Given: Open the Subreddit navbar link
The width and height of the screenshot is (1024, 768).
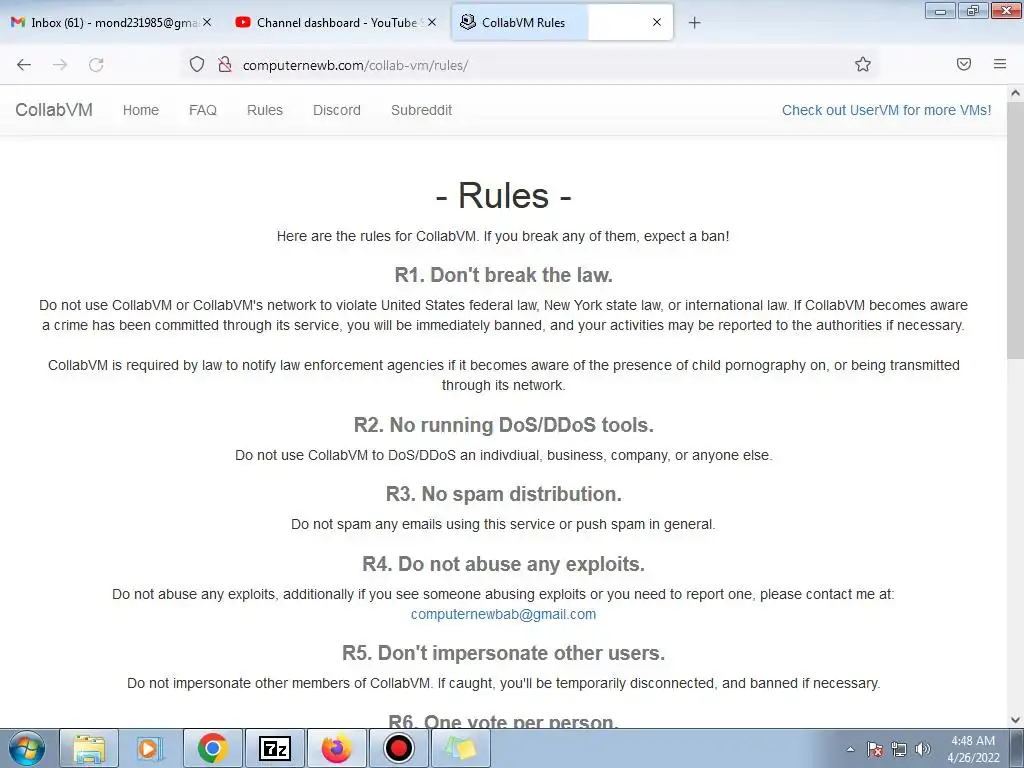Looking at the screenshot, I should pyautogui.click(x=421, y=110).
